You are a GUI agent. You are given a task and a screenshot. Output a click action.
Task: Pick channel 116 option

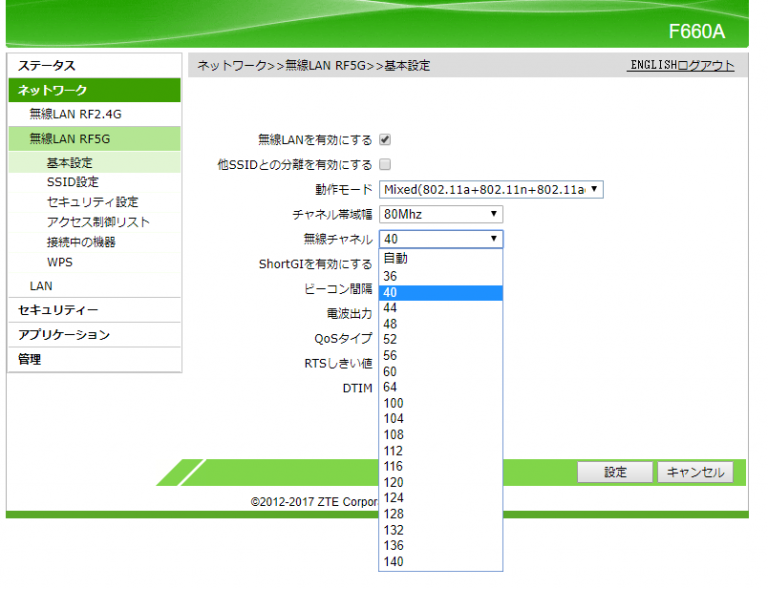[440, 466]
